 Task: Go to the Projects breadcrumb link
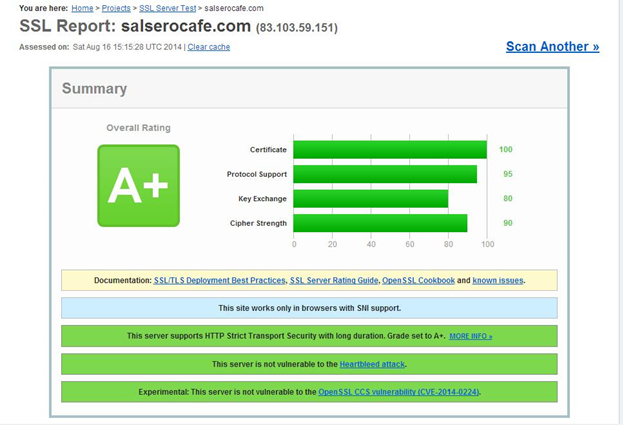tap(116, 8)
